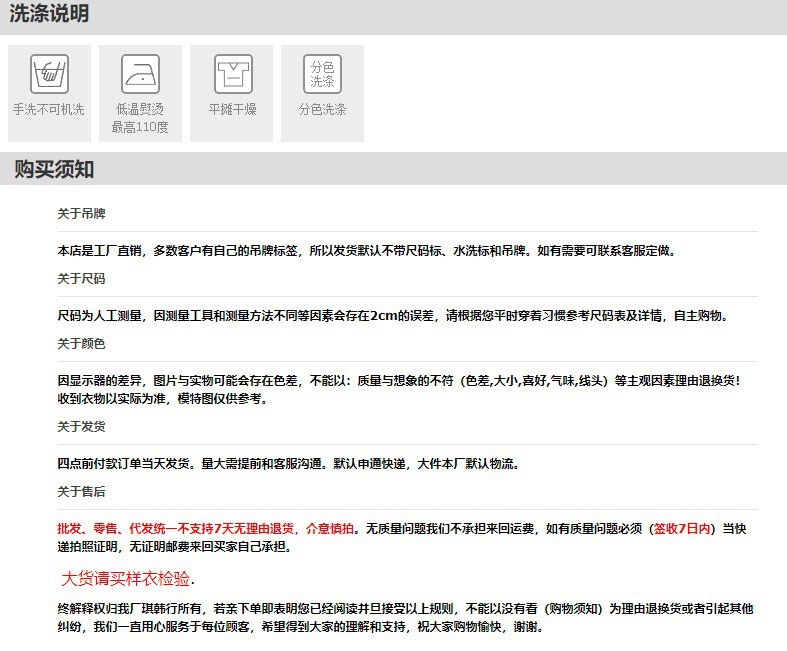Select the 关于颜色 subsection heading
The width and height of the screenshot is (787, 651).
click(x=81, y=343)
